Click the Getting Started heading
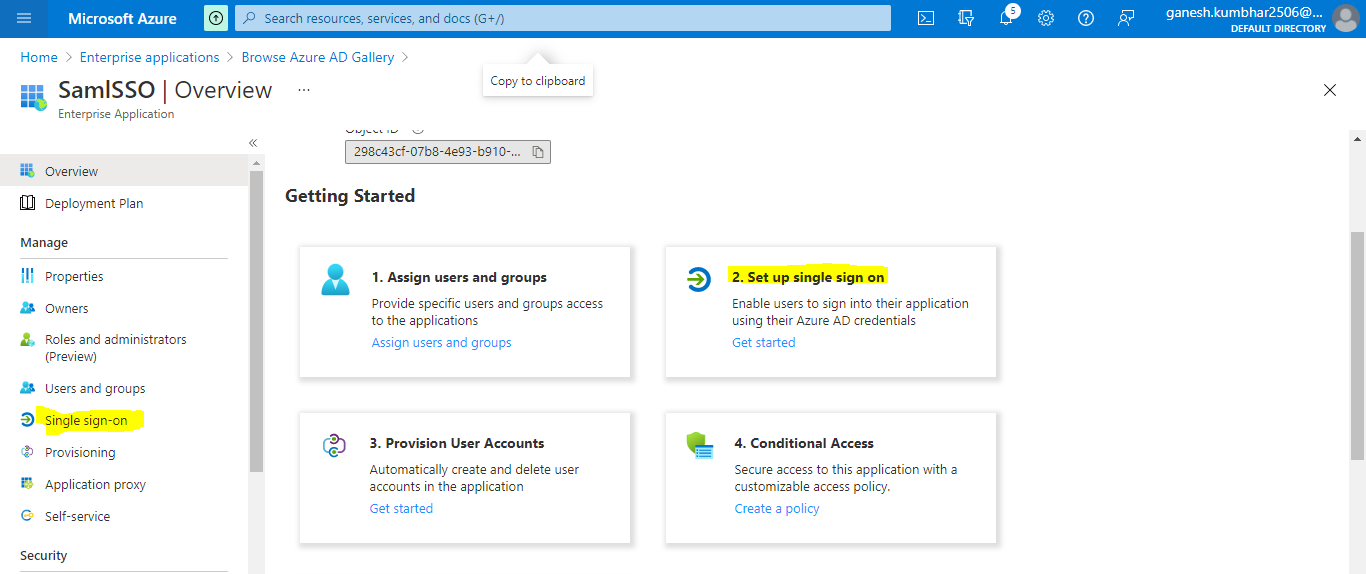Viewport: 1366px width, 574px height. (350, 196)
